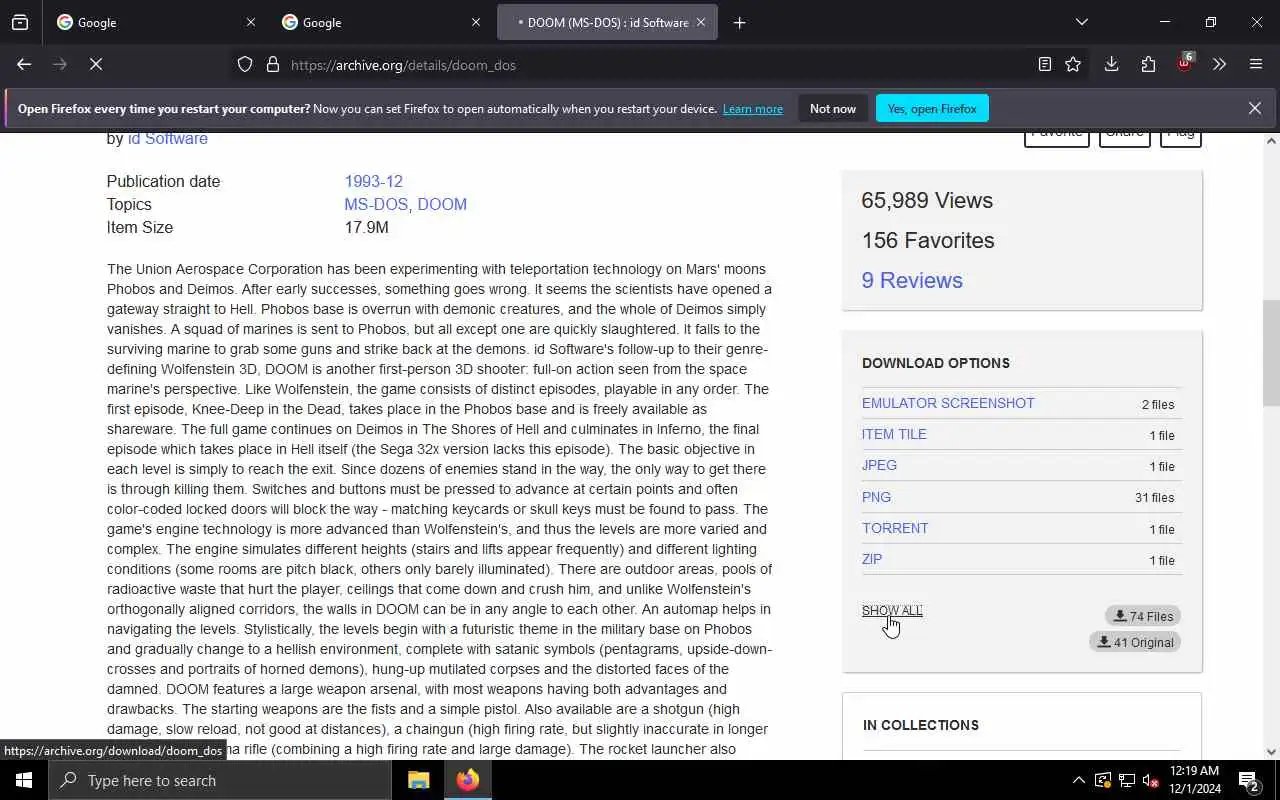
Task: Click Firefox taskbar icon
Action: coord(467,780)
